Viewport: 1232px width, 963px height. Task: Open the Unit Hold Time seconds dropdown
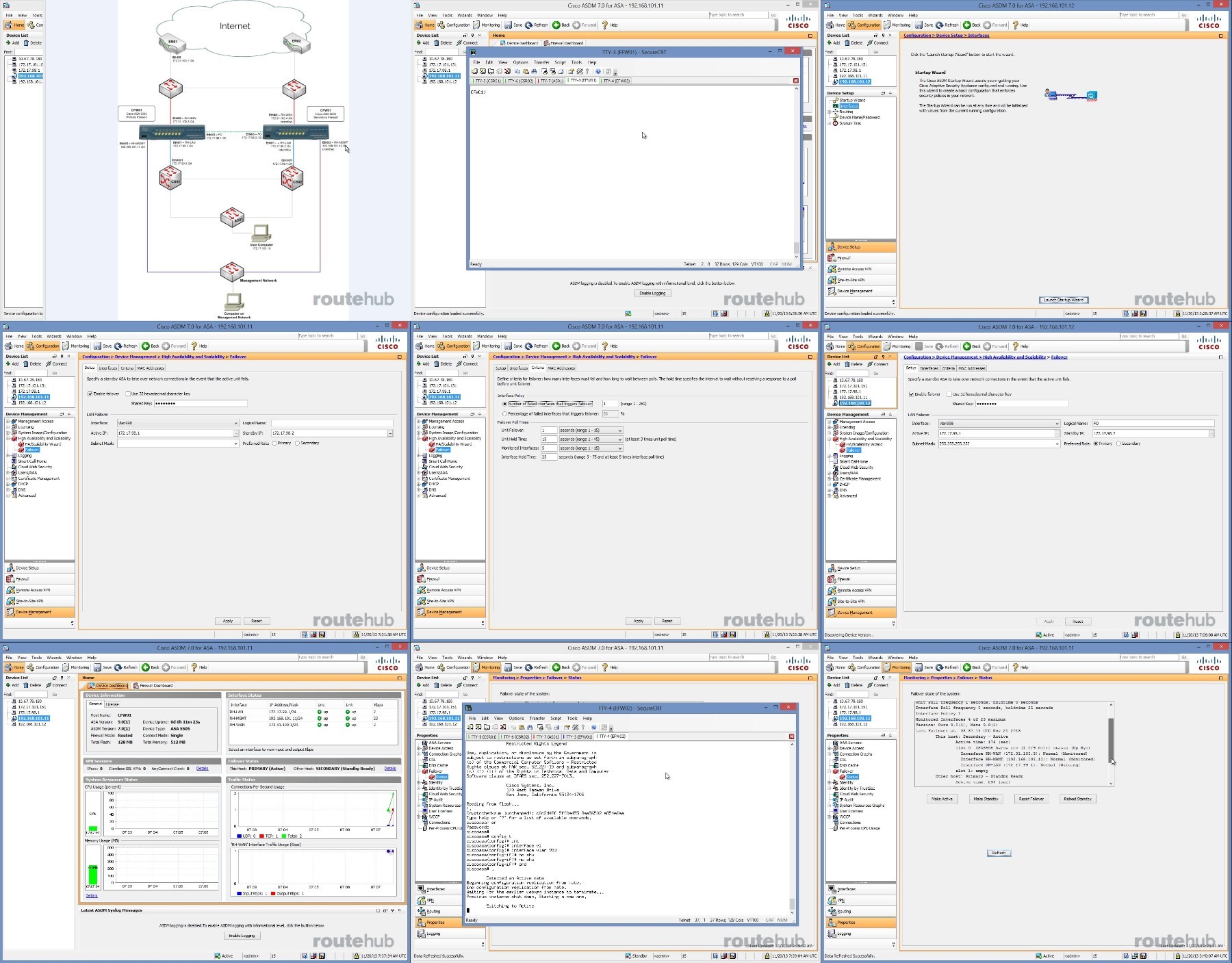[591, 439]
